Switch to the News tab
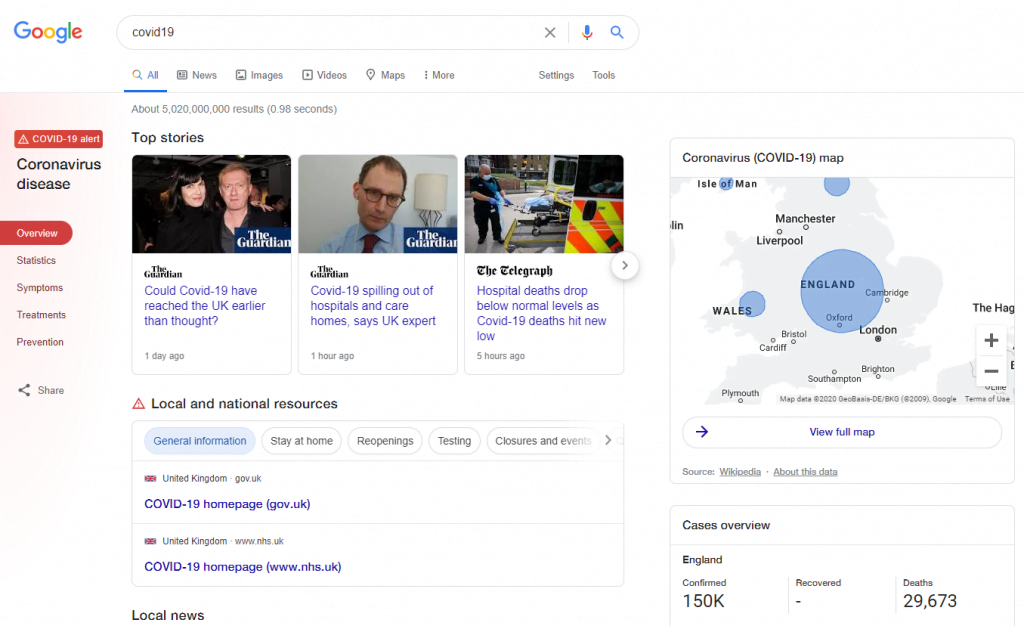 [x=196, y=75]
